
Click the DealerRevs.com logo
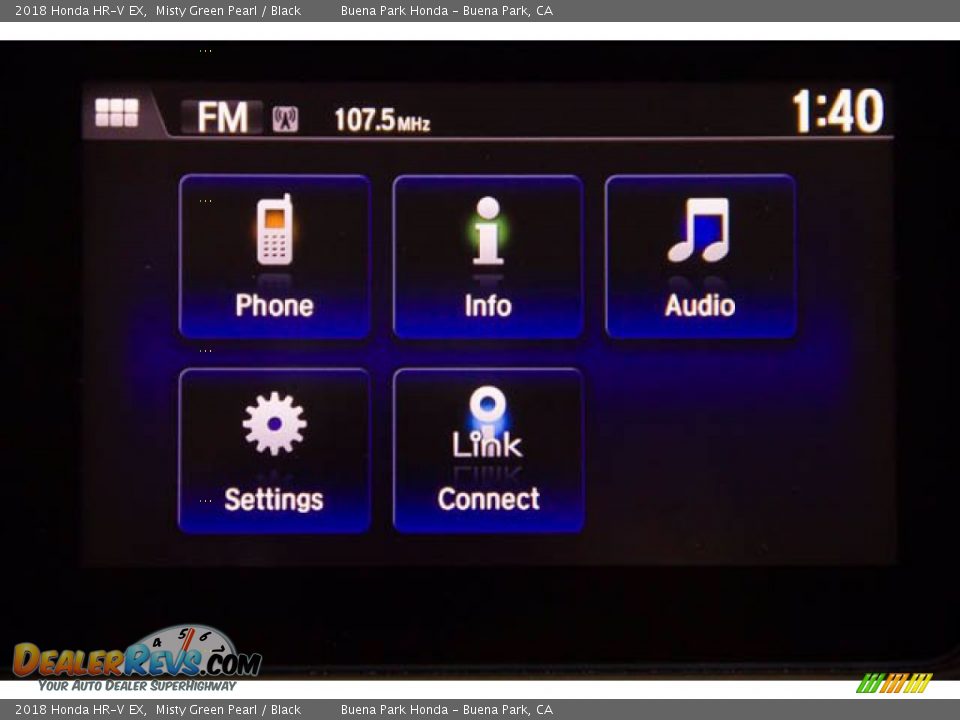(138, 659)
